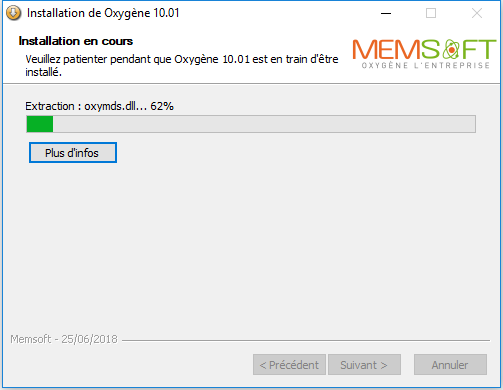Click the atom symbol inside Memsoft logo

(x=451, y=49)
